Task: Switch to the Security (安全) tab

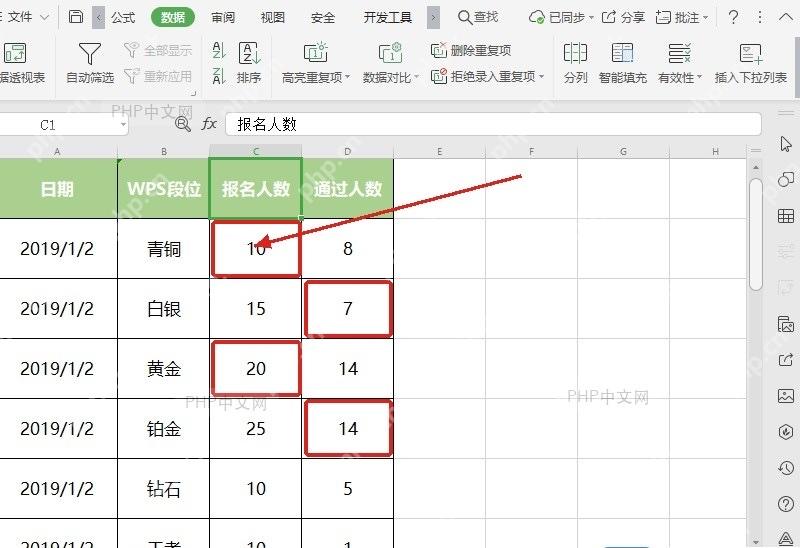Action: (322, 17)
